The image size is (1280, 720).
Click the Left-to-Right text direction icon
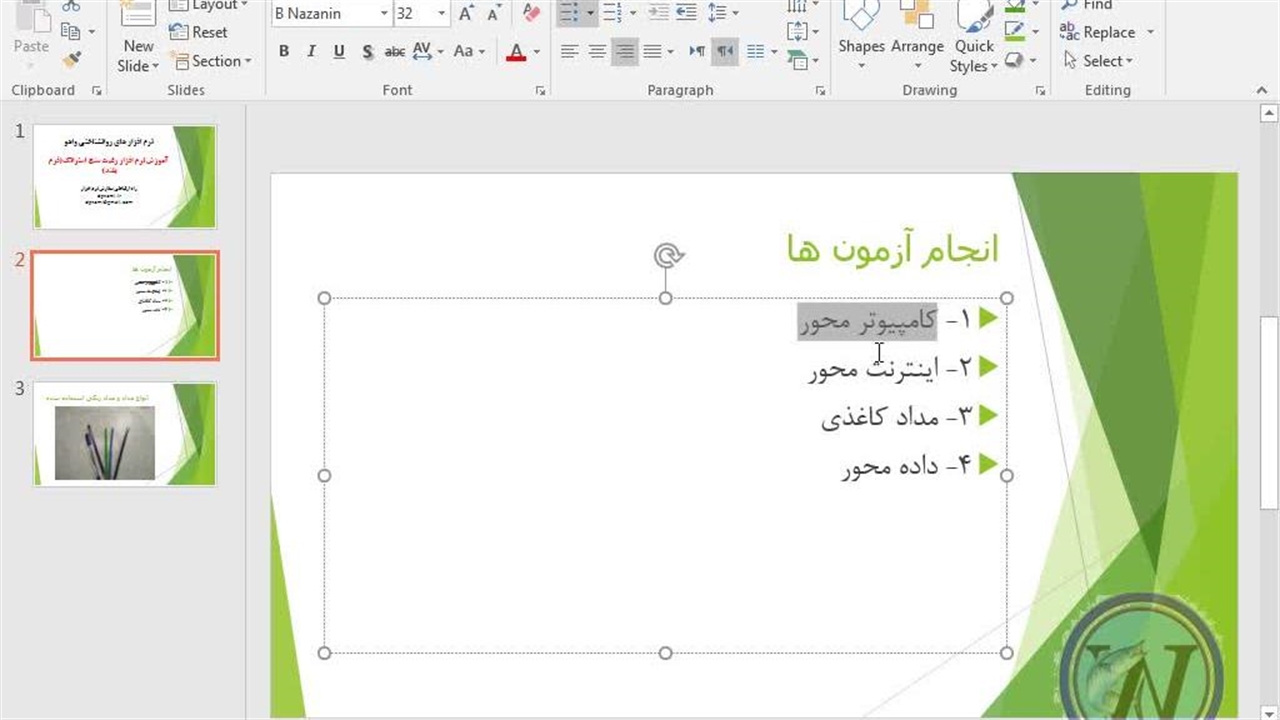click(x=697, y=52)
